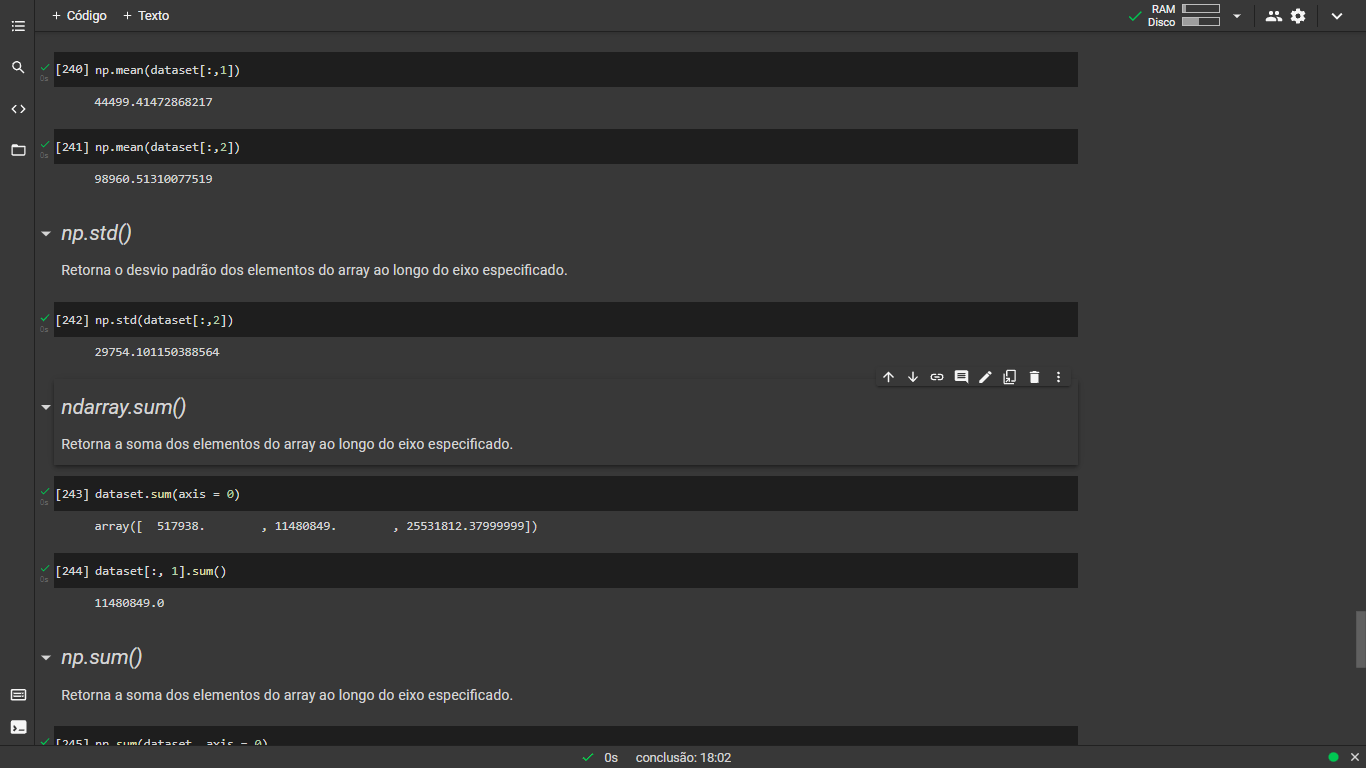Click the np.sum description paragraph
The width and height of the screenshot is (1366, 768).
click(x=287, y=694)
